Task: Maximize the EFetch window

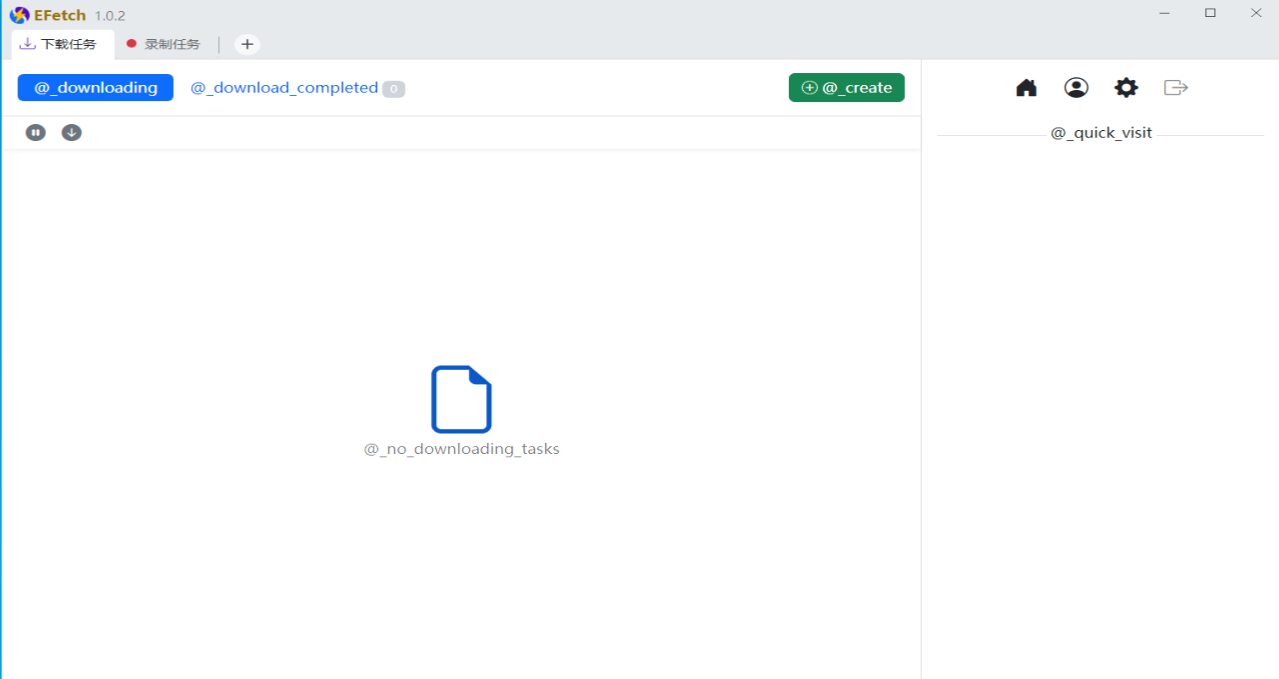Action: pyautogui.click(x=1210, y=13)
